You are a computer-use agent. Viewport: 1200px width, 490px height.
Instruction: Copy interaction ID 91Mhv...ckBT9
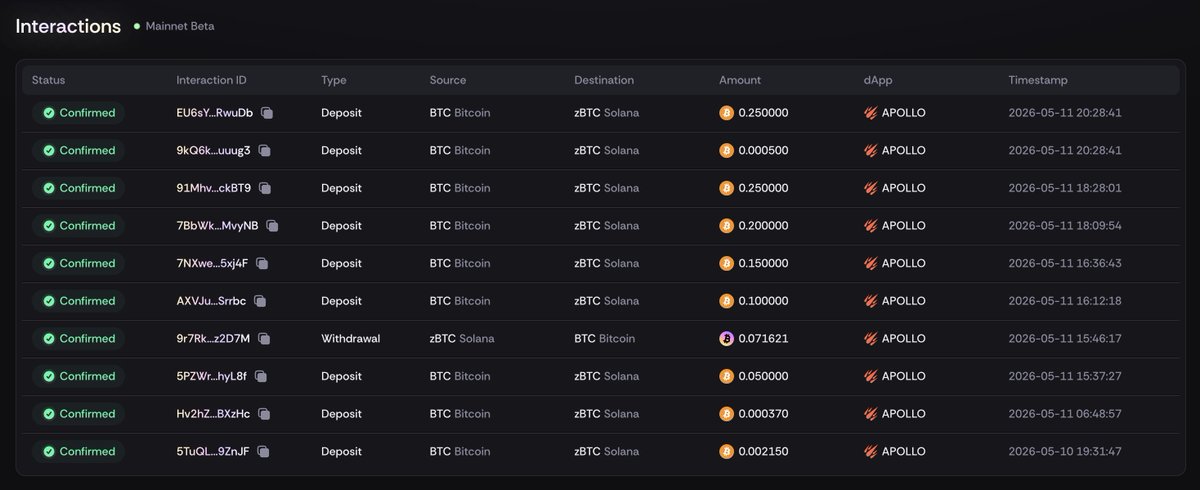(x=265, y=188)
